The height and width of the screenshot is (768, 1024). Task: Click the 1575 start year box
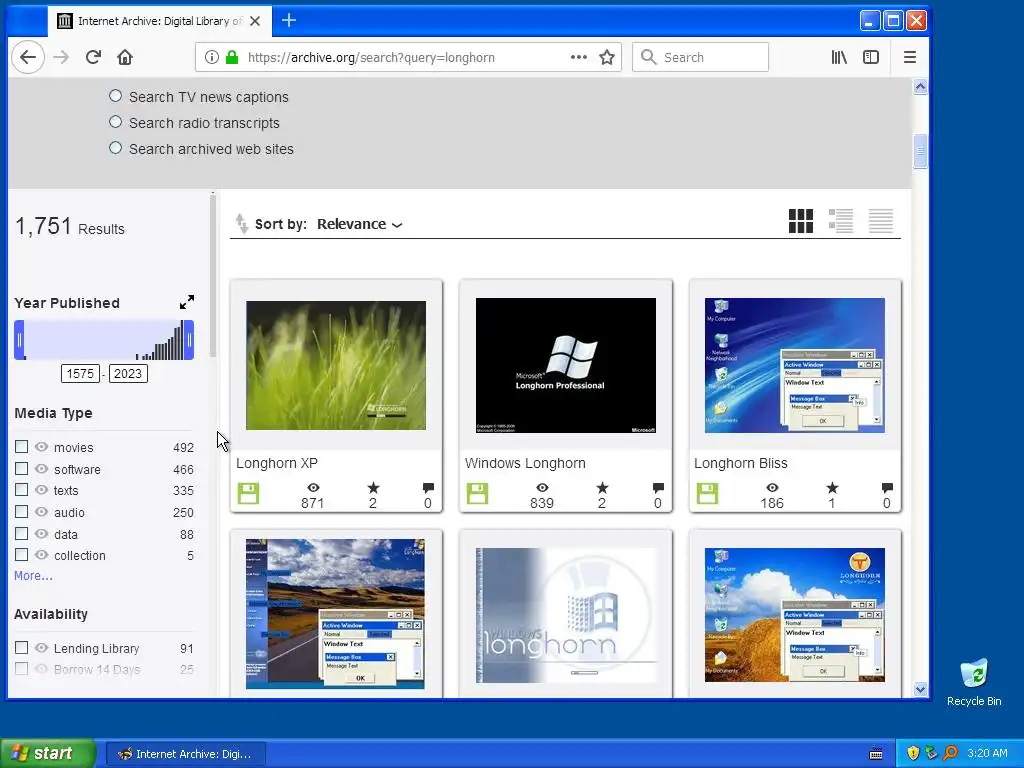[x=80, y=374]
